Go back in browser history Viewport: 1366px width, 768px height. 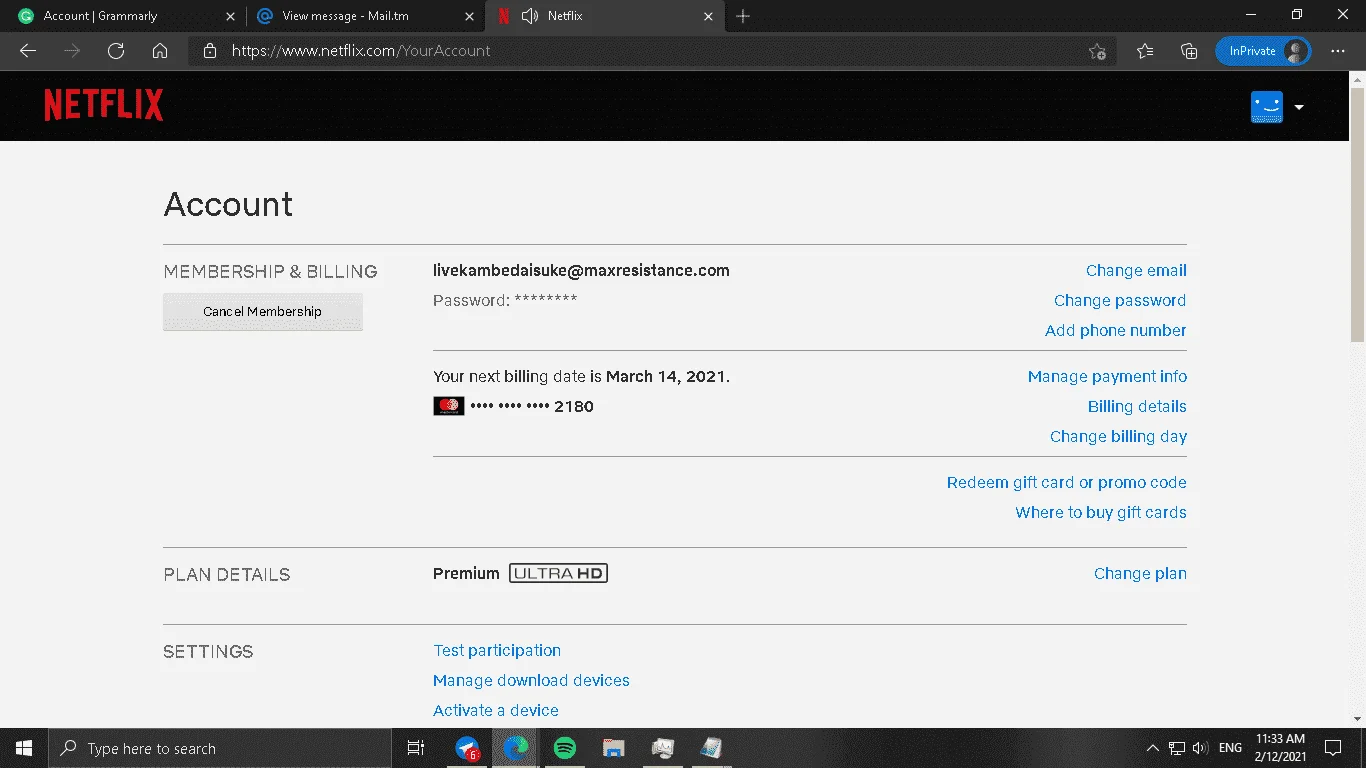[x=28, y=51]
